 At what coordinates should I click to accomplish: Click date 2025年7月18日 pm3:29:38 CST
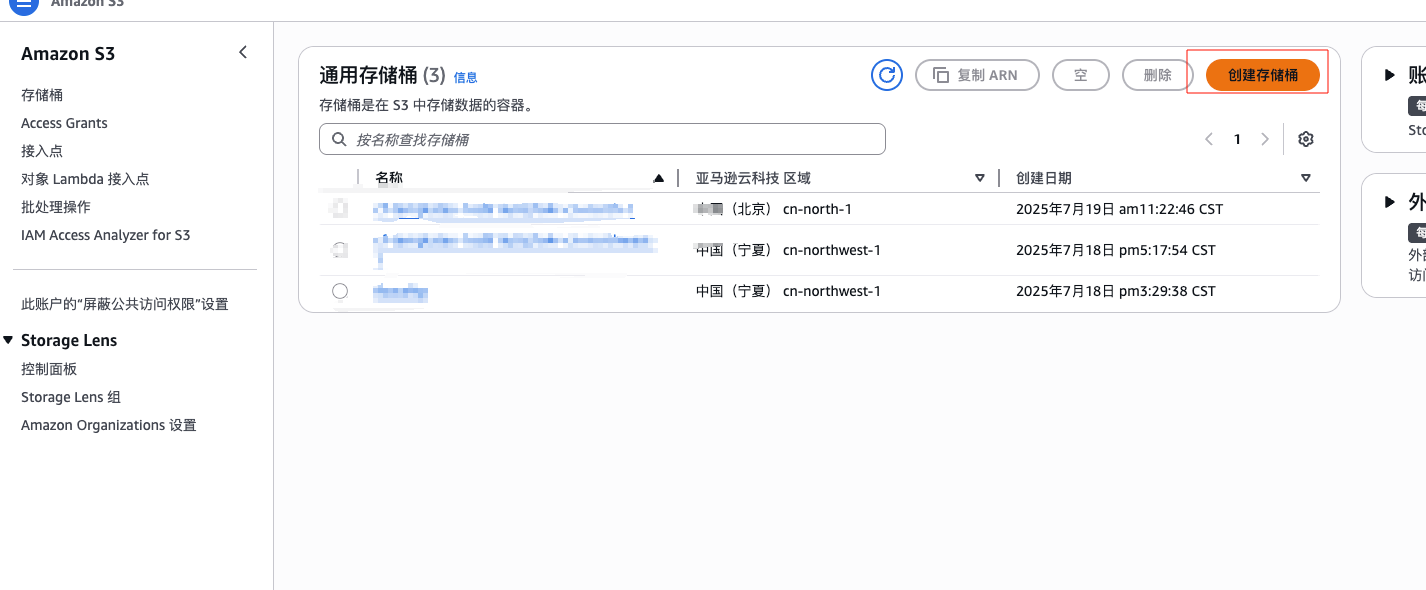pyautogui.click(x=1116, y=291)
